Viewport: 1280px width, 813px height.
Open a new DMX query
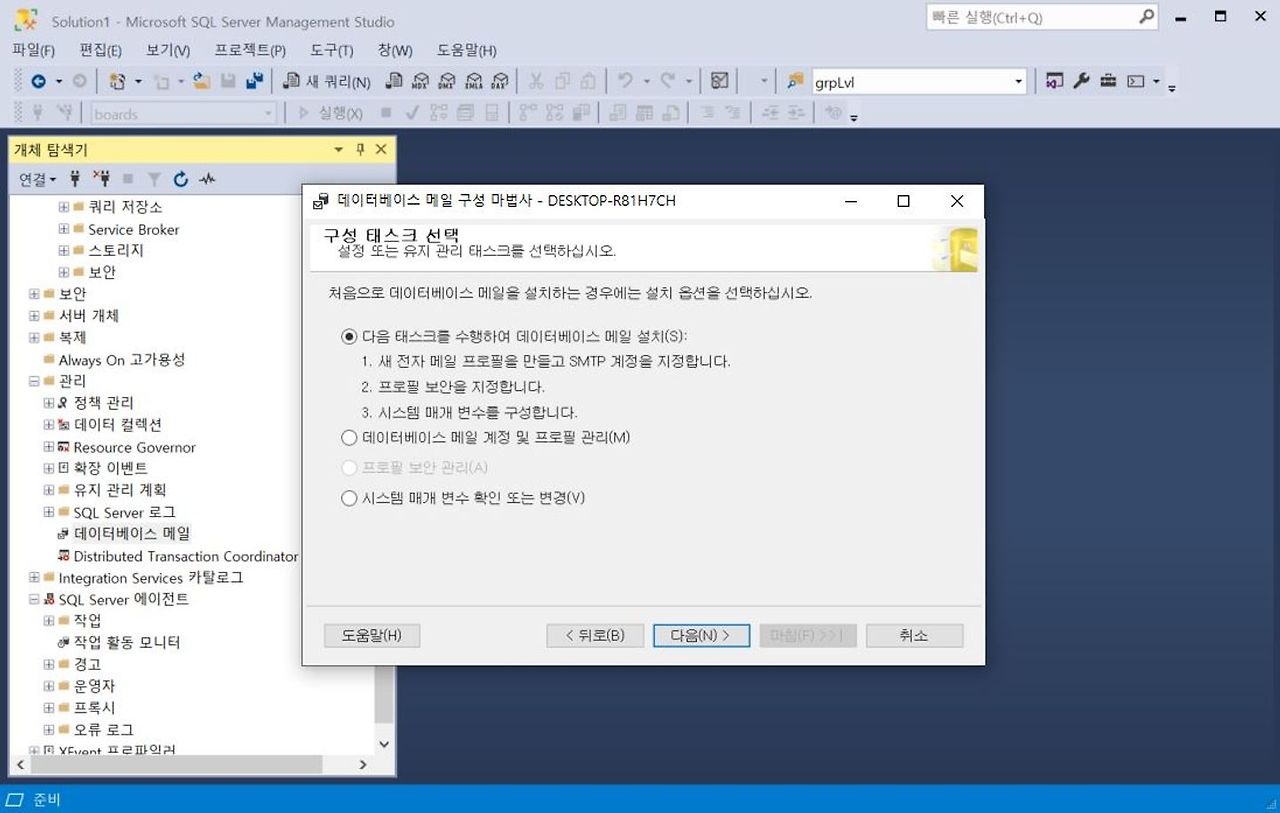(x=447, y=82)
